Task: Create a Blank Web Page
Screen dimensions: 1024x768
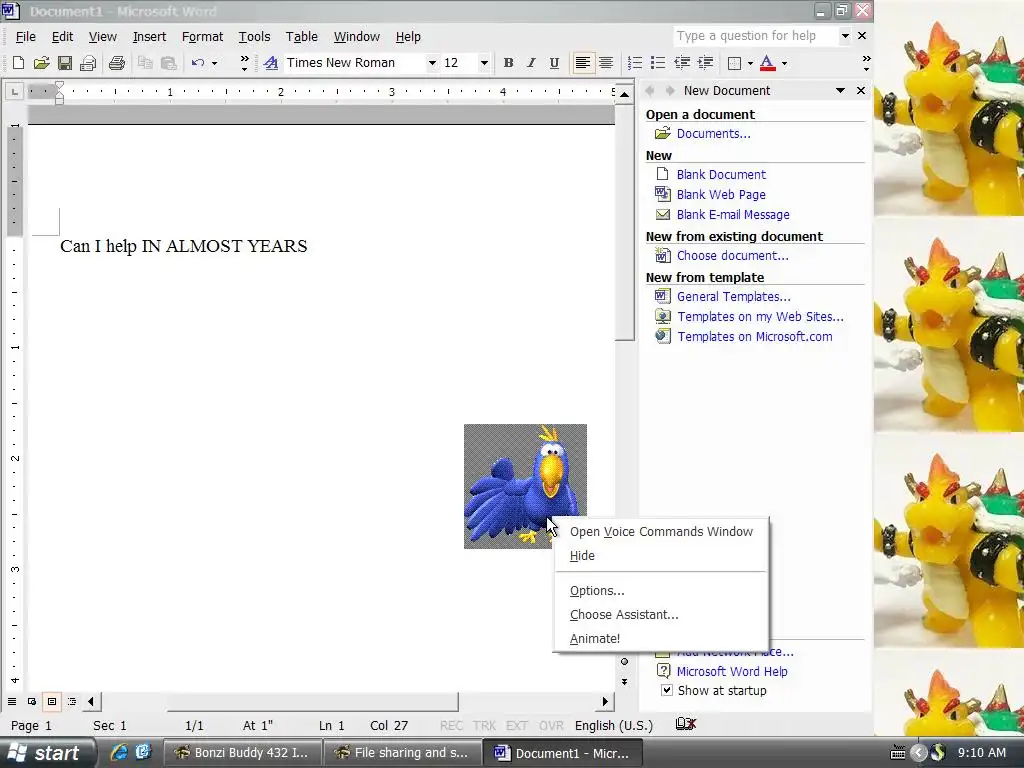Action: pos(721,195)
